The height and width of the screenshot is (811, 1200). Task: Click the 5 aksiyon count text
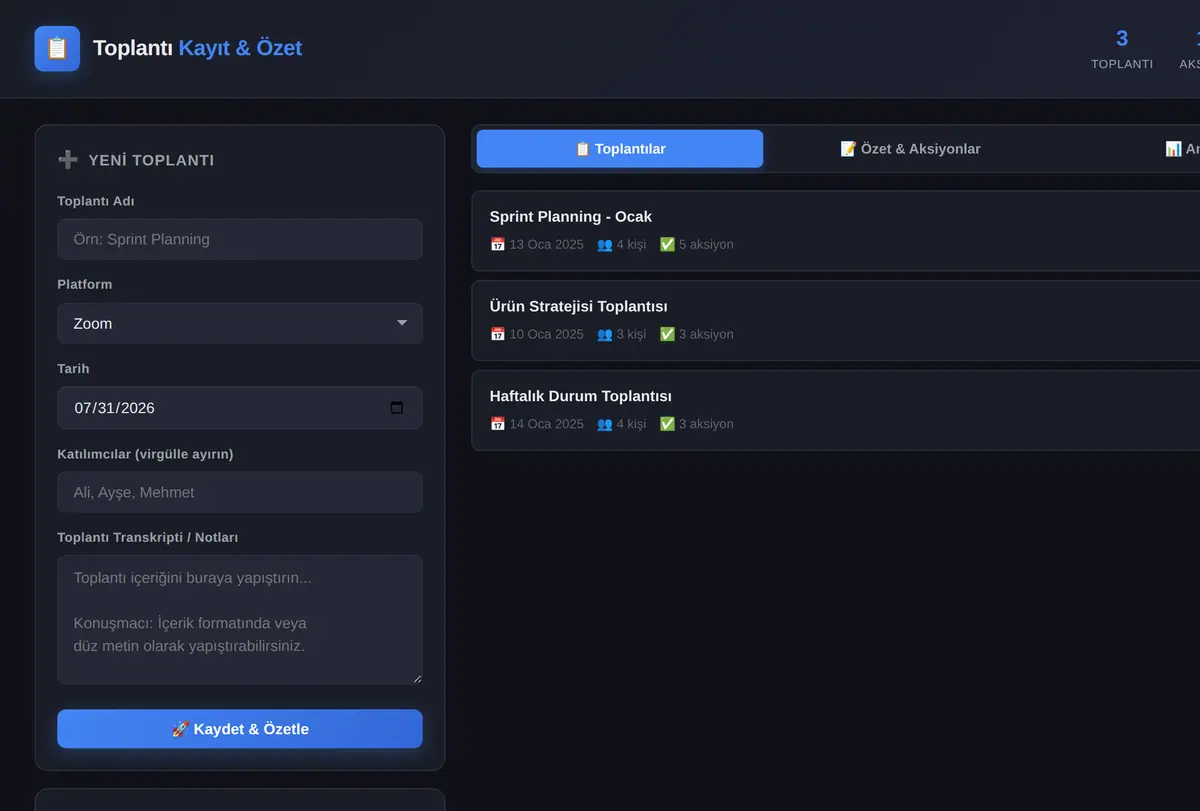(706, 244)
